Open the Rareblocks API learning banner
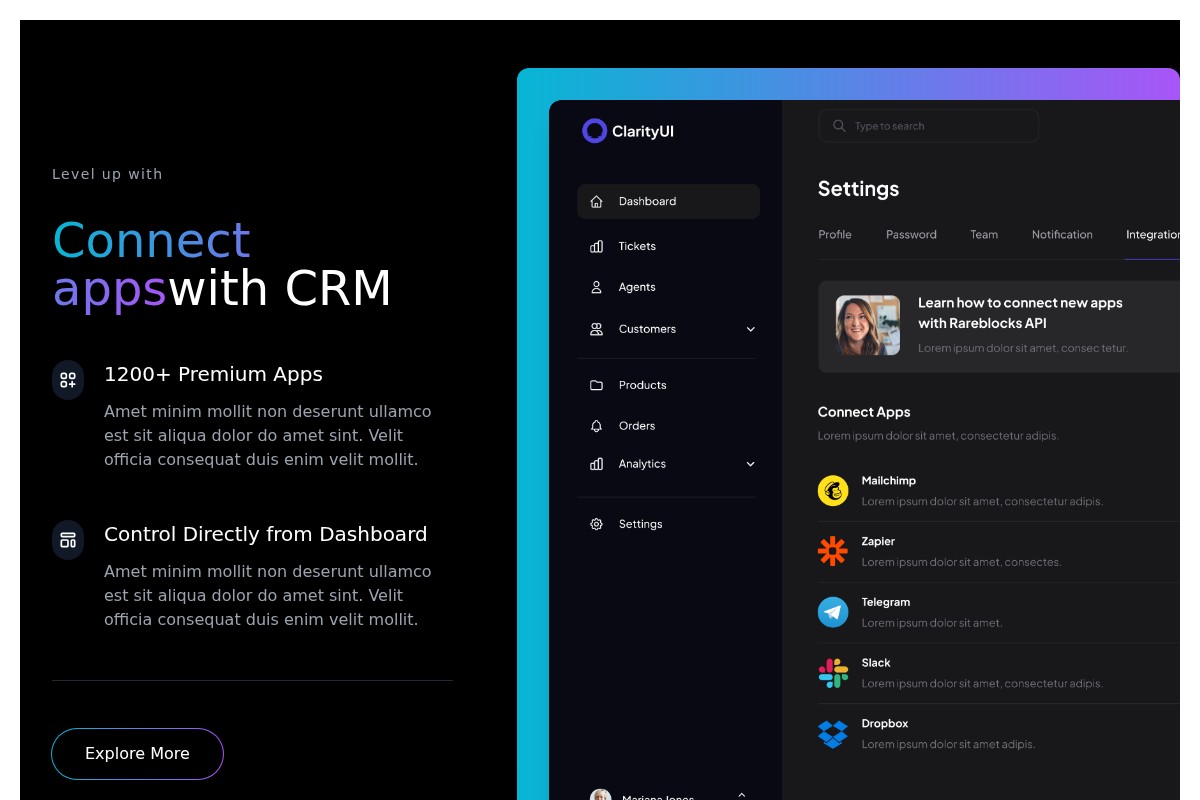1200x800 pixels. click(x=1010, y=324)
